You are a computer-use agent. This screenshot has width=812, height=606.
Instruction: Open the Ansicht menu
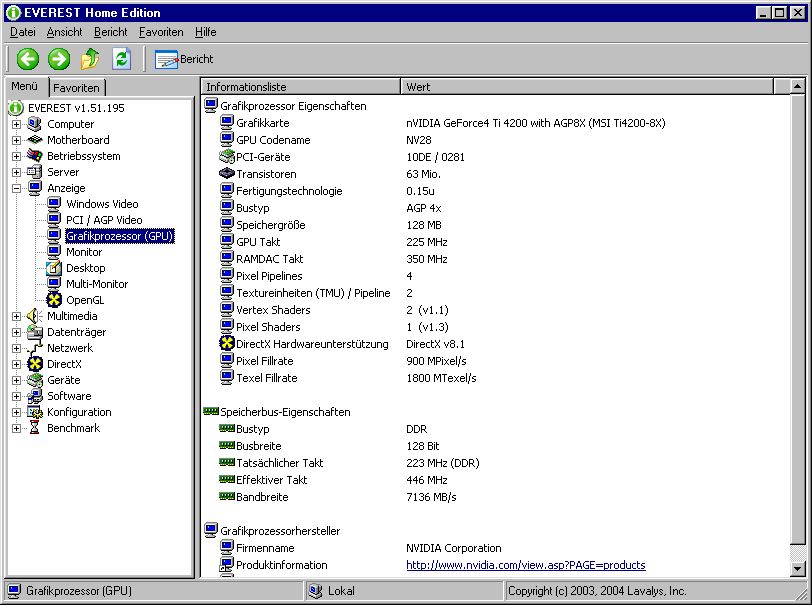point(64,32)
